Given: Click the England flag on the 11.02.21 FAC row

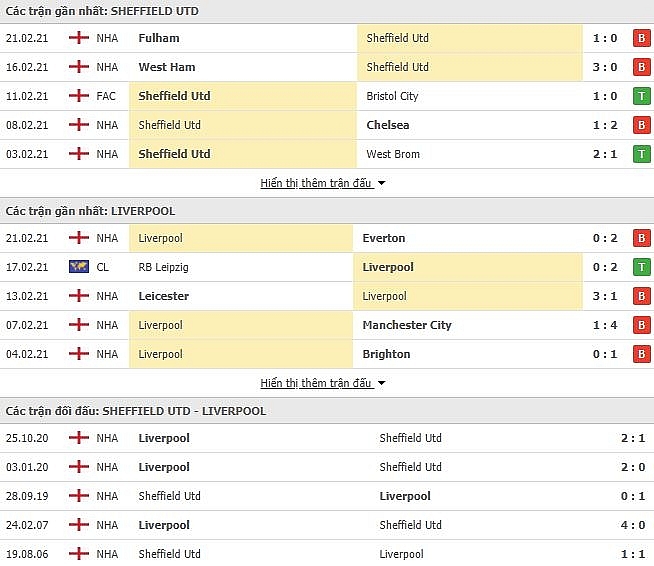Looking at the screenshot, I should [79, 96].
